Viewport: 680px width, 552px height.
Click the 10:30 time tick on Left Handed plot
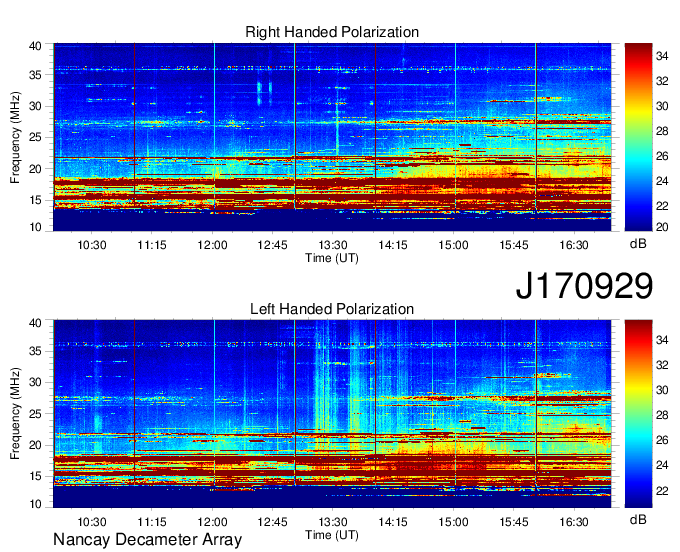[x=92, y=522]
